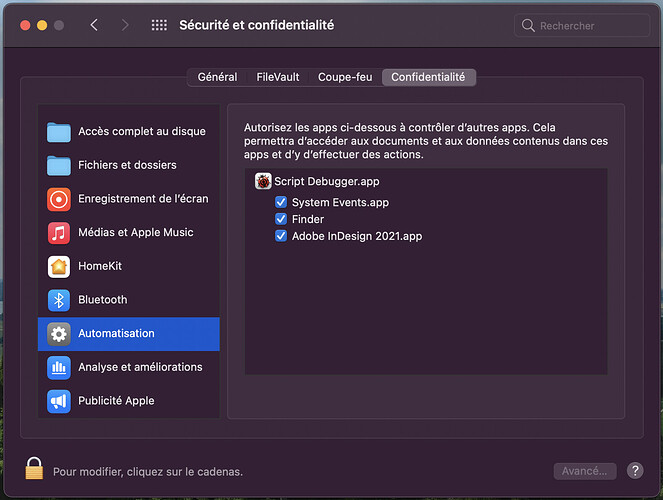The width and height of the screenshot is (663, 500).
Task: Open help with the question mark button
Action: [635, 470]
